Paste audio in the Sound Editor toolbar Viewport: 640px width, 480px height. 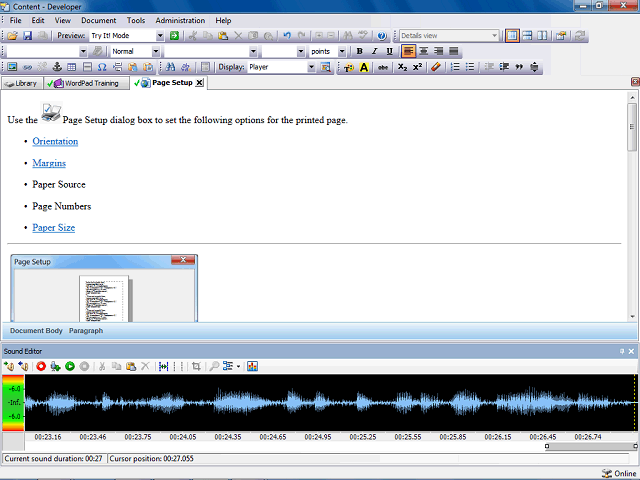click(131, 366)
